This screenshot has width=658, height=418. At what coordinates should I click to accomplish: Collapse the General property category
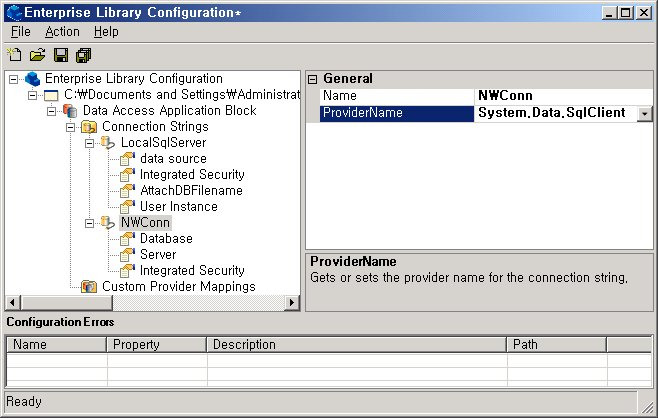tap(312, 79)
